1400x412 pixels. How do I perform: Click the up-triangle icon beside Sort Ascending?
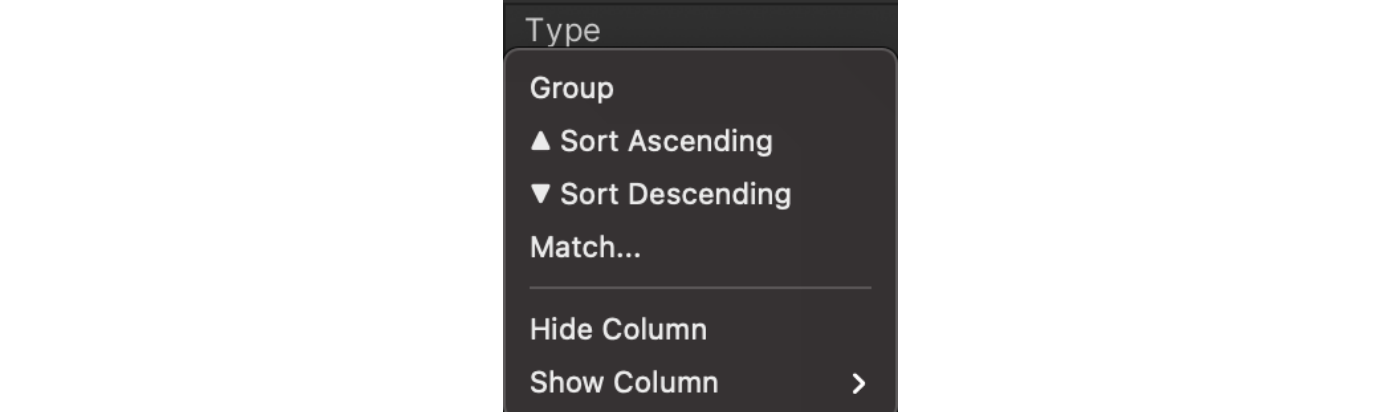click(x=541, y=141)
